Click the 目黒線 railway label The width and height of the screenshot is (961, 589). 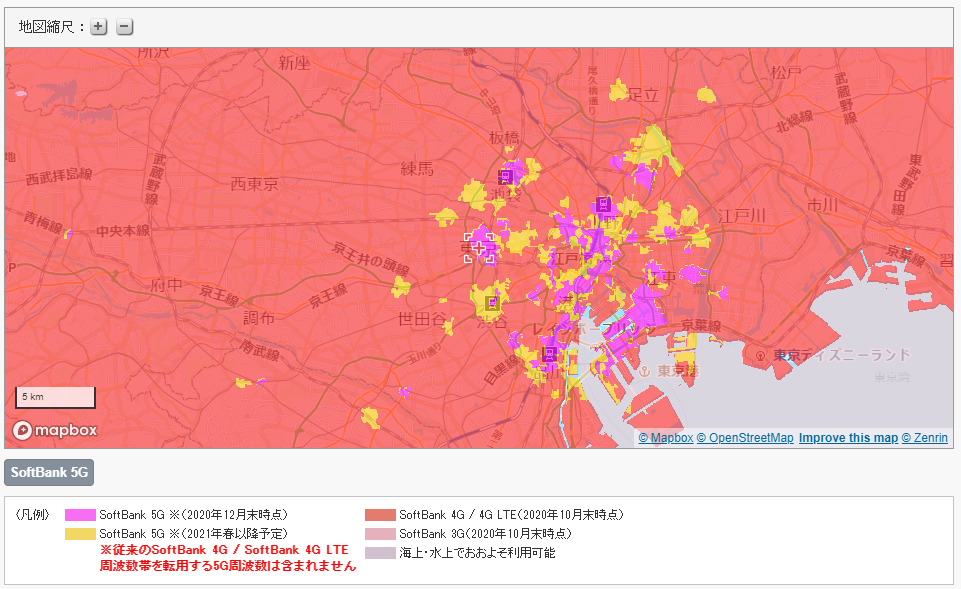tap(501, 370)
